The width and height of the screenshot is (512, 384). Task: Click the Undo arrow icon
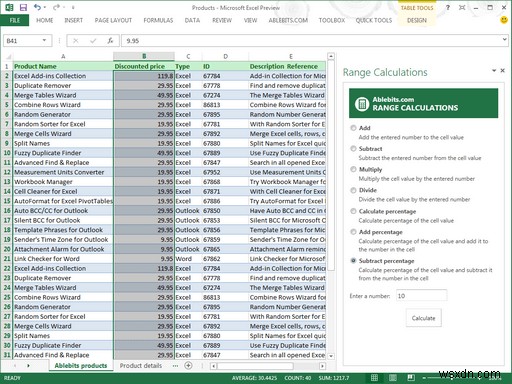(37, 7)
